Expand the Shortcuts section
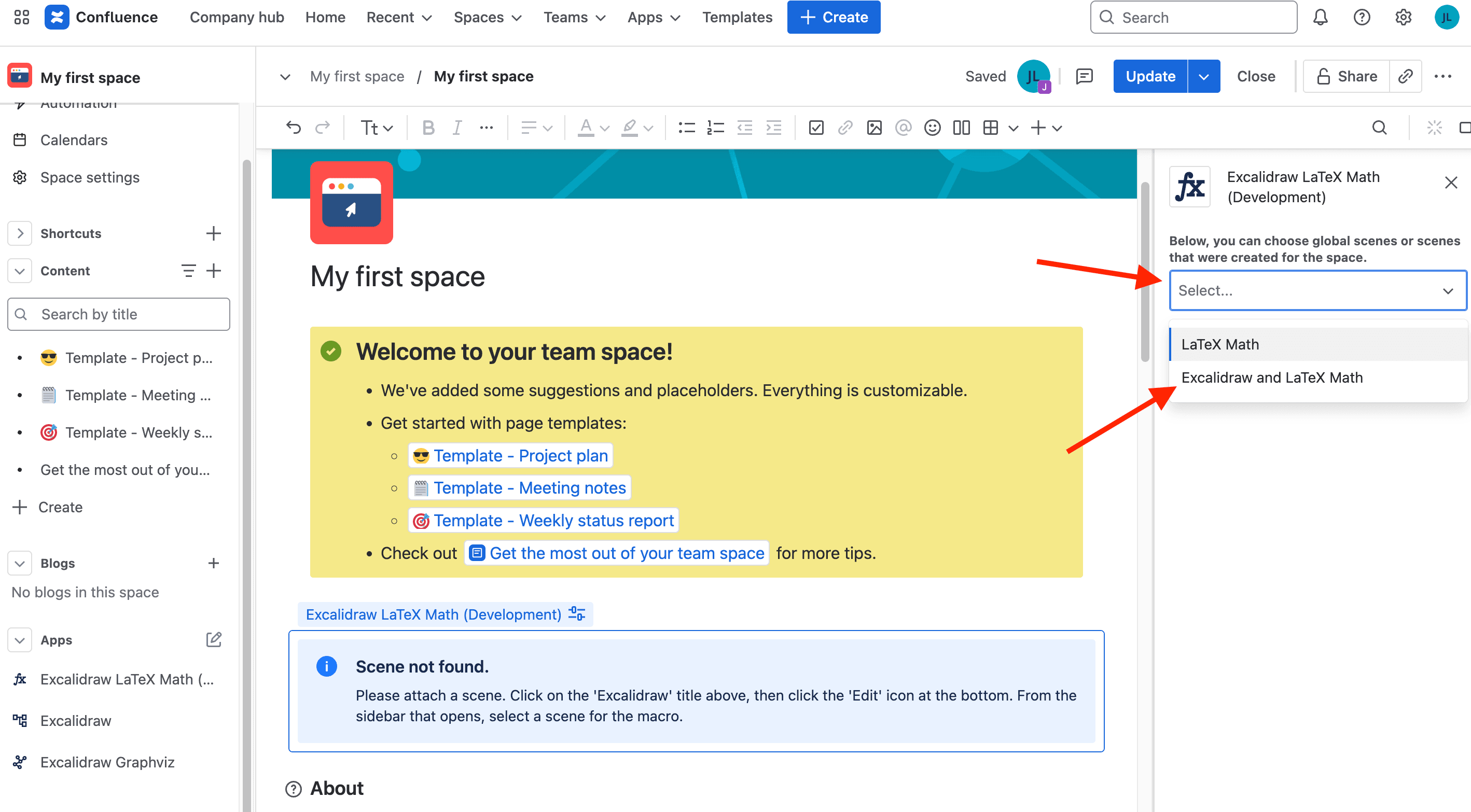Viewport: 1471px width, 812px height. (x=20, y=233)
